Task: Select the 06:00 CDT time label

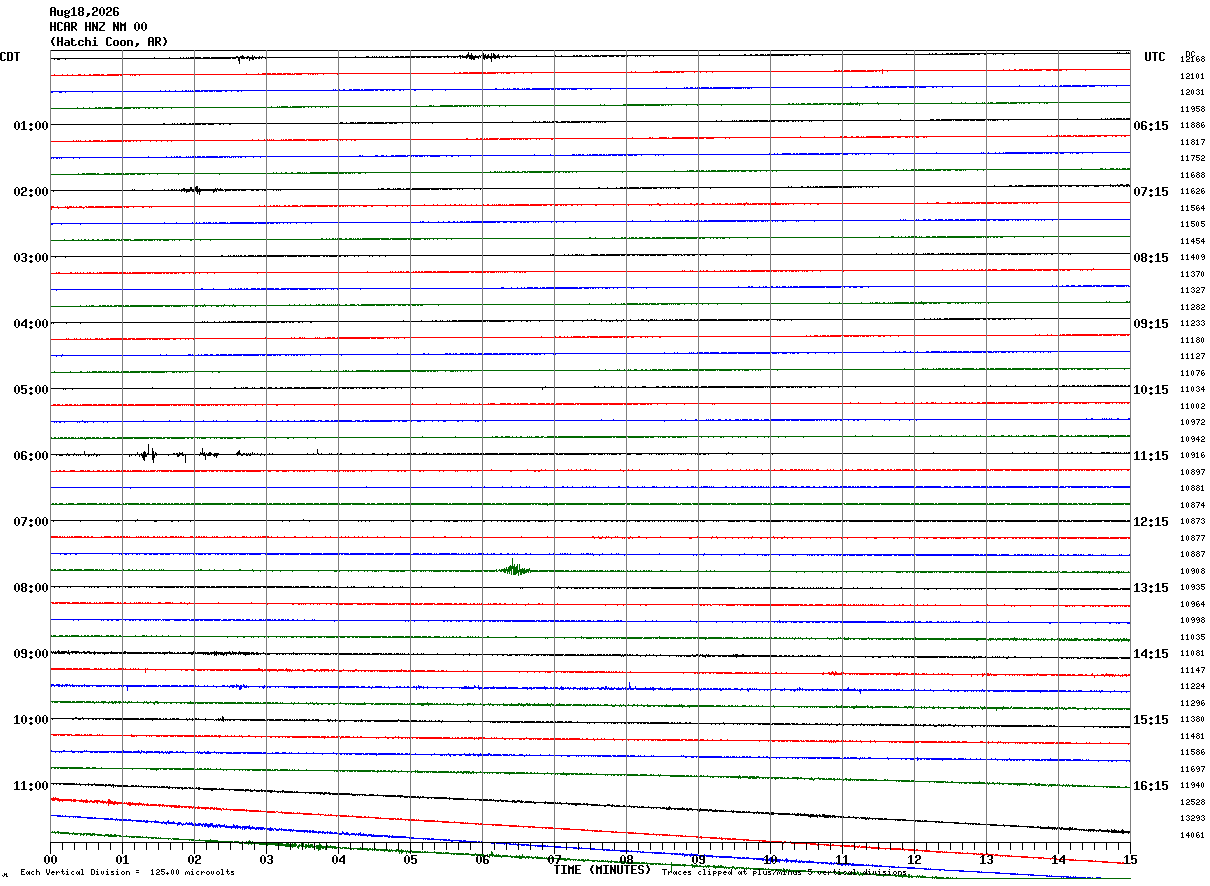Action: click(x=30, y=456)
